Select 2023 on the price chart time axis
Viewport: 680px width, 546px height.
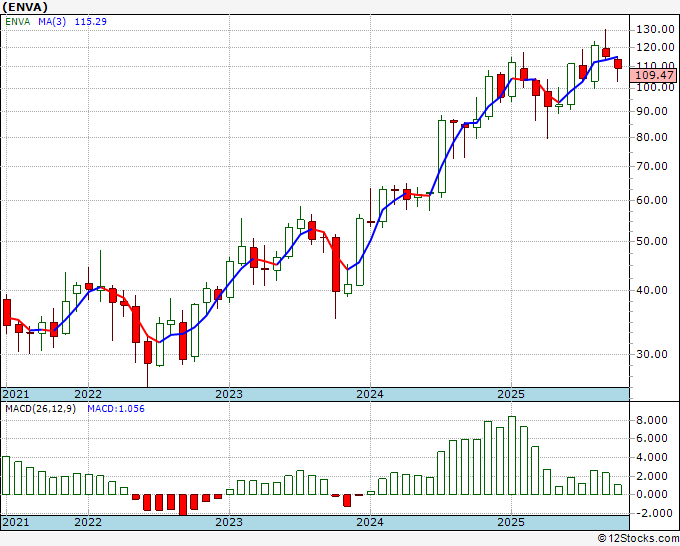click(x=229, y=394)
